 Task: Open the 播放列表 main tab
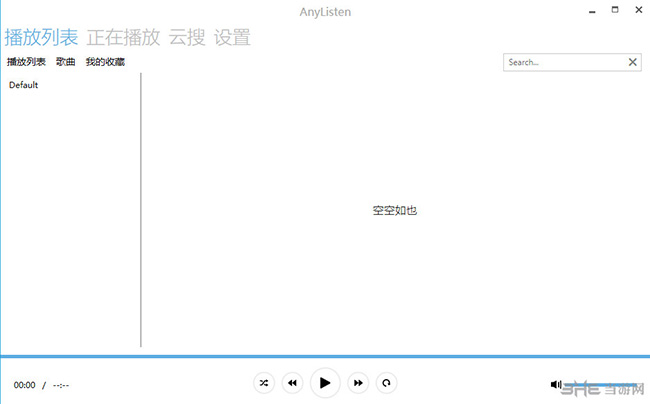tap(41, 37)
